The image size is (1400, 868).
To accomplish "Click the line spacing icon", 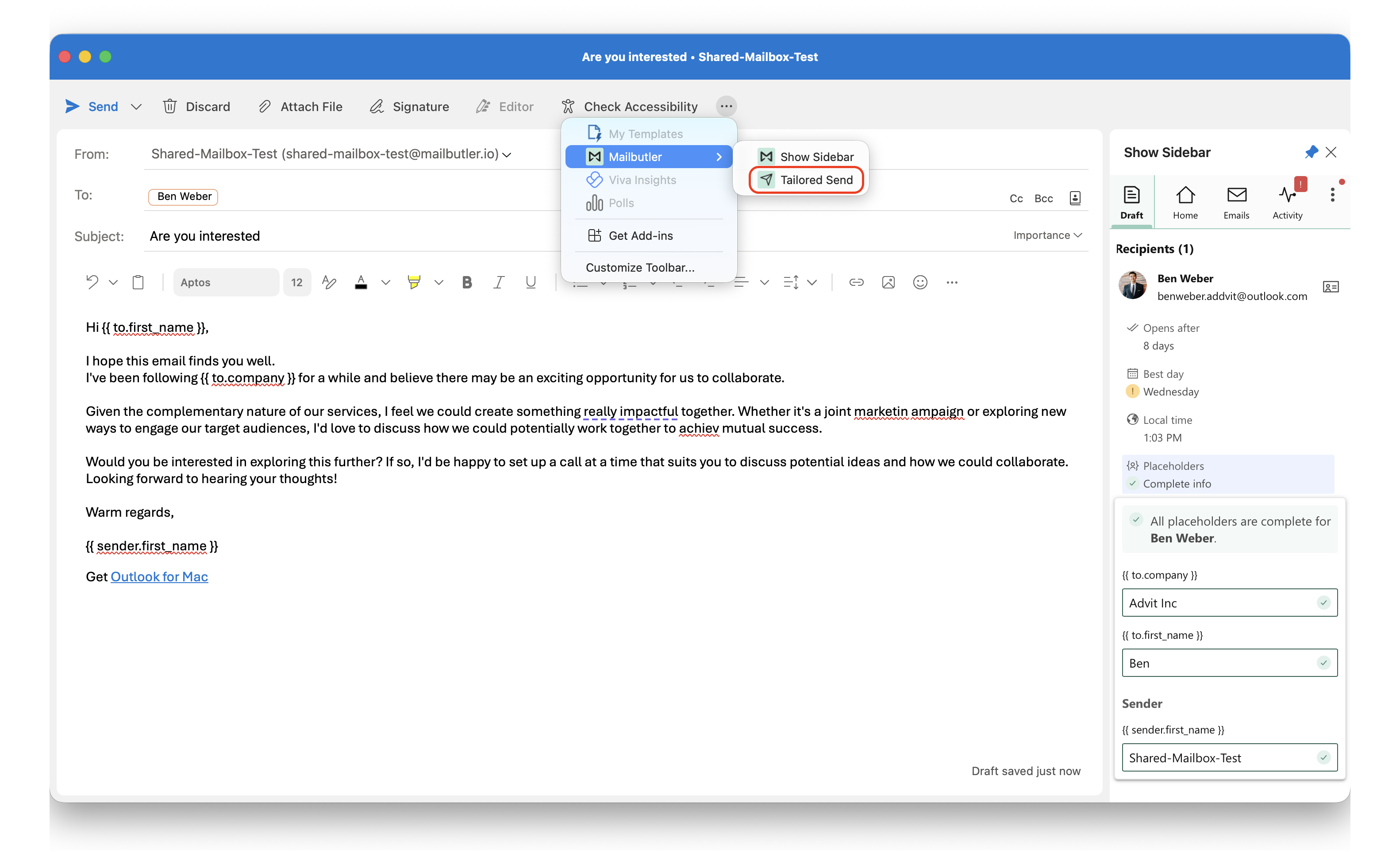I will click(x=791, y=282).
